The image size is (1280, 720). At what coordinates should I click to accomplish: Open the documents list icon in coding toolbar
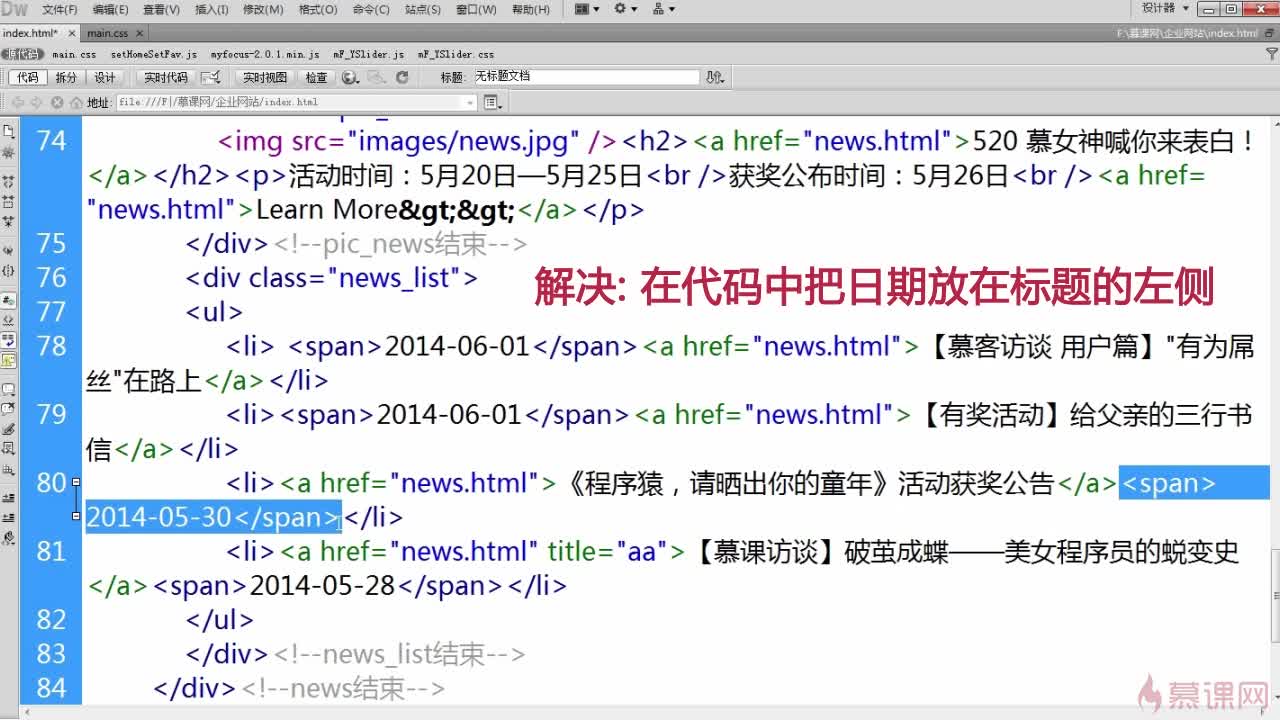[x=8, y=131]
